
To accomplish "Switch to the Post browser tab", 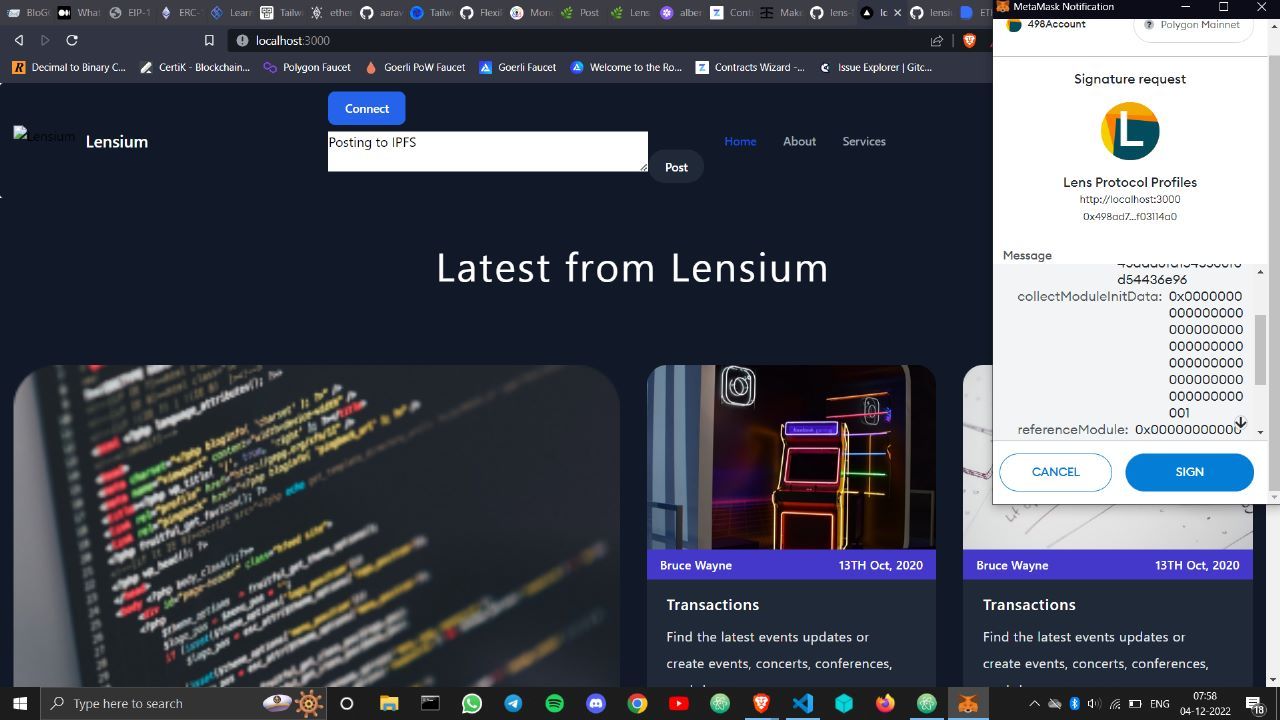I will pos(580,13).
